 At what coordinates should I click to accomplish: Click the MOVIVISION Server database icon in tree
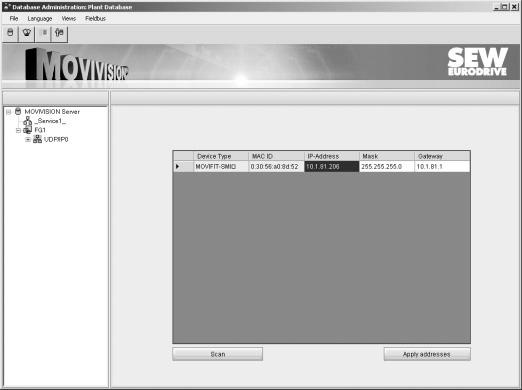coord(18,112)
